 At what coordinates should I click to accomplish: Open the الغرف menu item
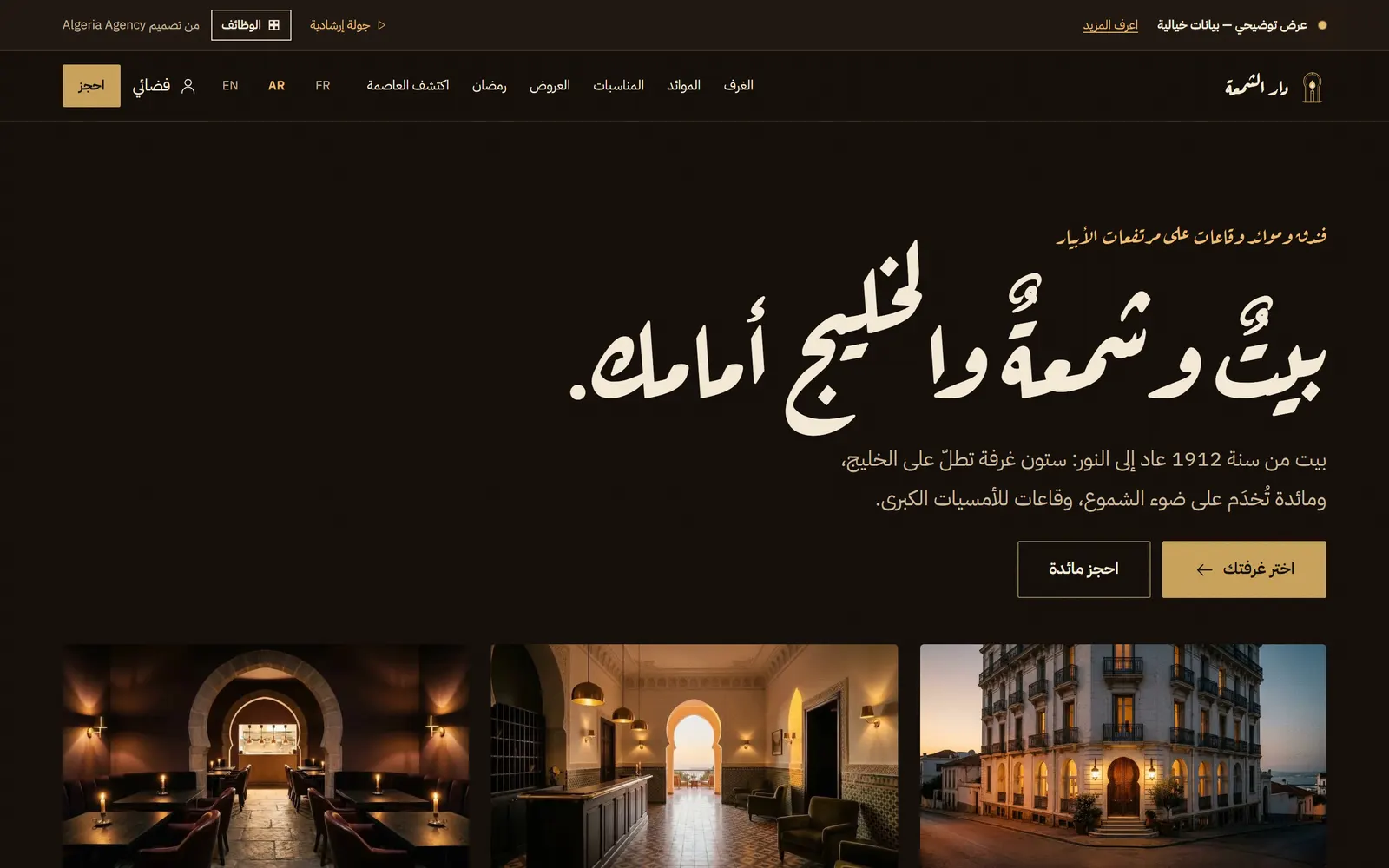coord(739,86)
